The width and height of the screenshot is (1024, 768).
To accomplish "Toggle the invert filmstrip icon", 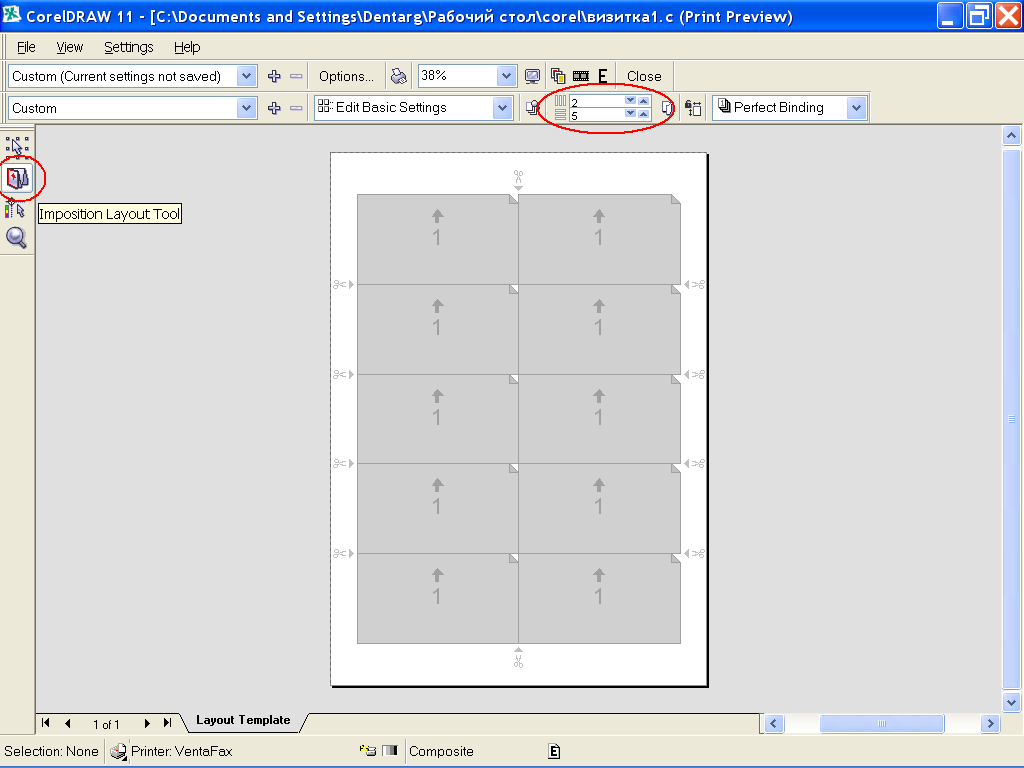I will [x=581, y=76].
